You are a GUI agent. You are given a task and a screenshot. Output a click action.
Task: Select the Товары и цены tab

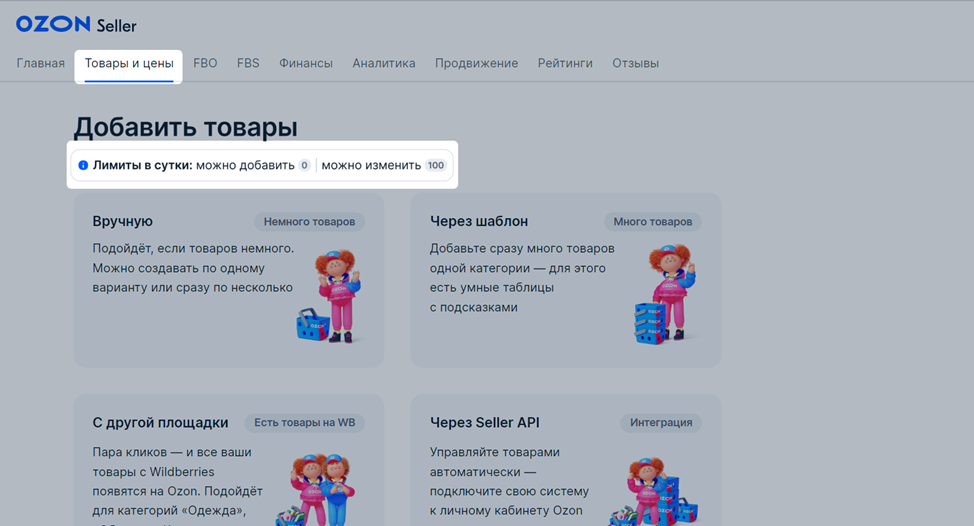(x=129, y=63)
